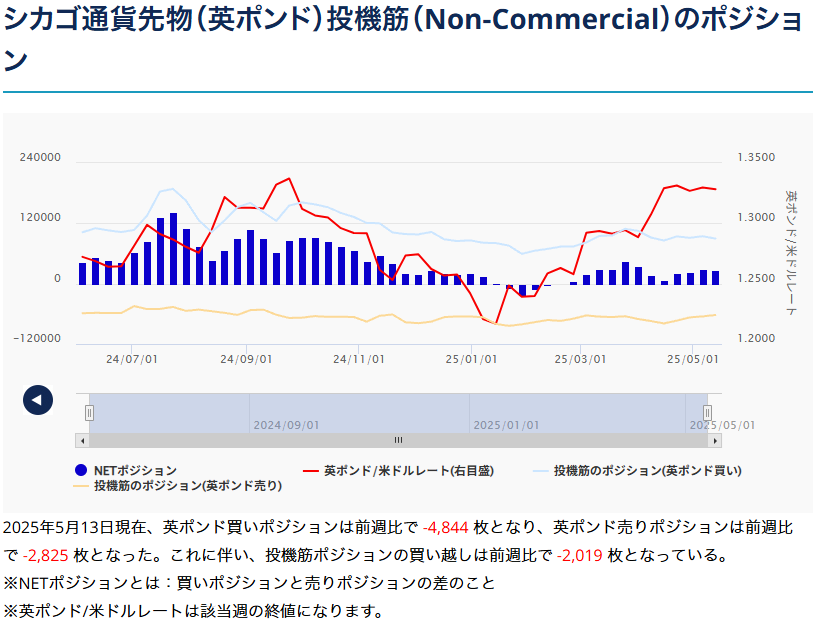
Task: Click the 2024/09/01 label in the navigator
Action: (x=286, y=425)
